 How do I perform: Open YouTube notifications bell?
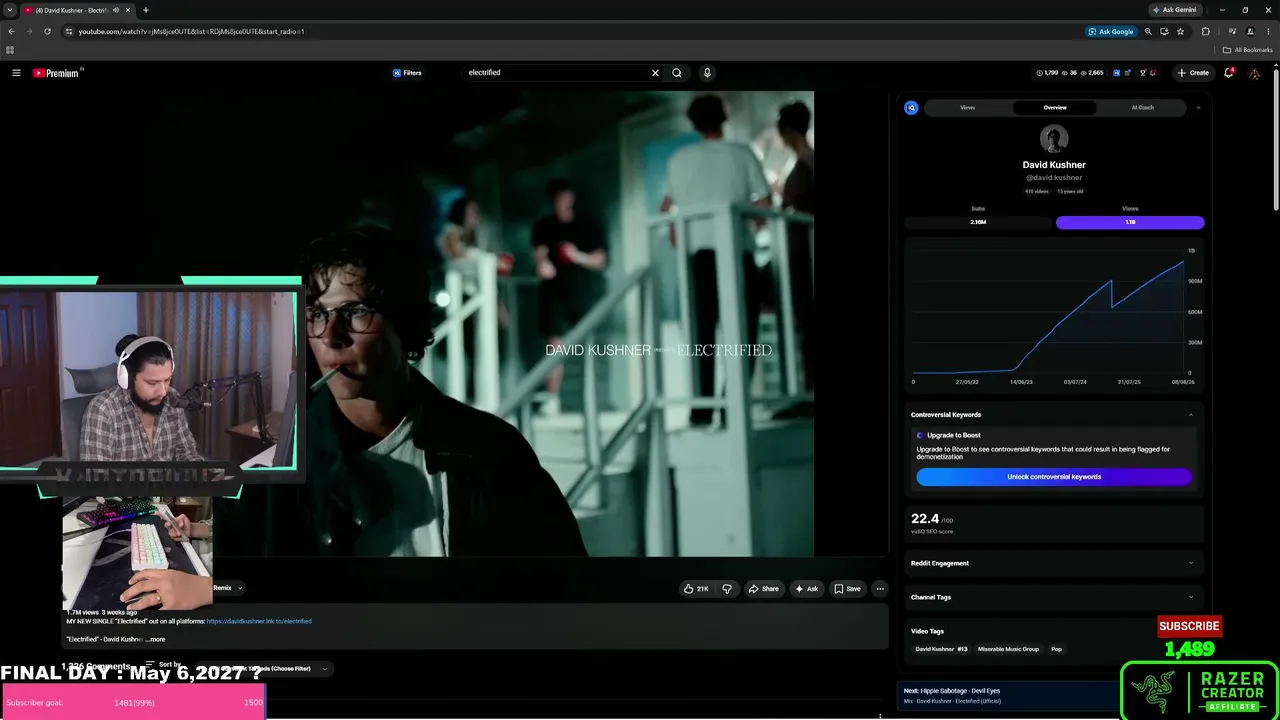(x=1229, y=73)
